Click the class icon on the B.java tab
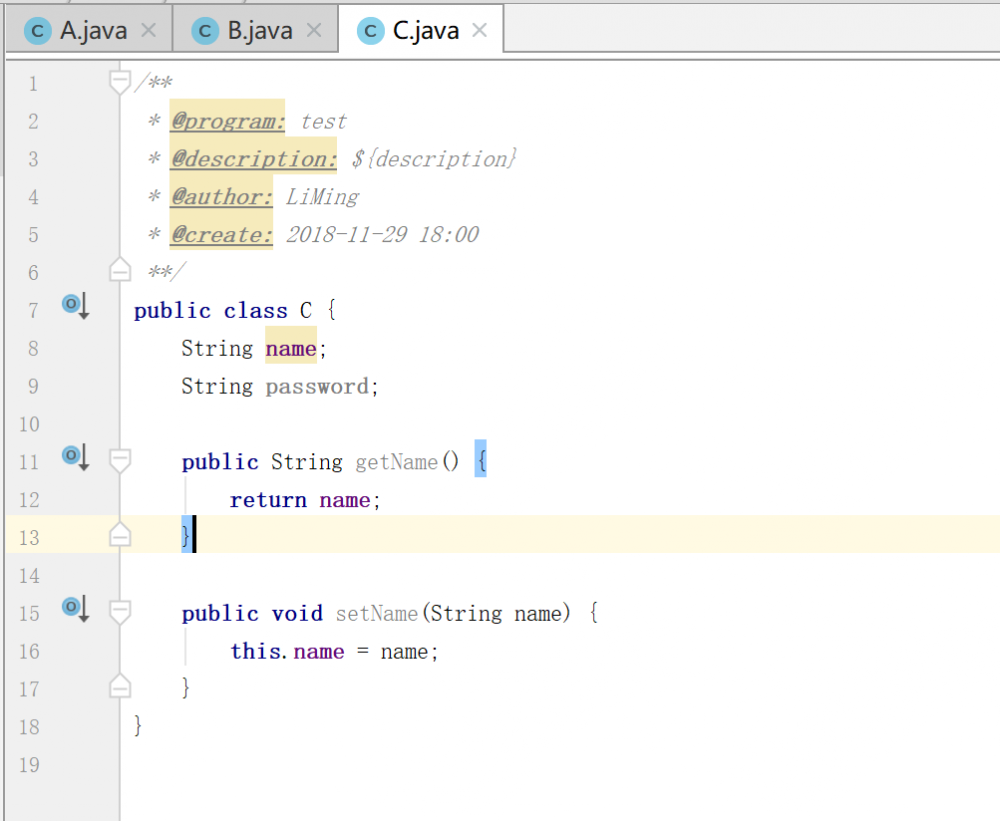This screenshot has height=821, width=1000. (x=203, y=30)
